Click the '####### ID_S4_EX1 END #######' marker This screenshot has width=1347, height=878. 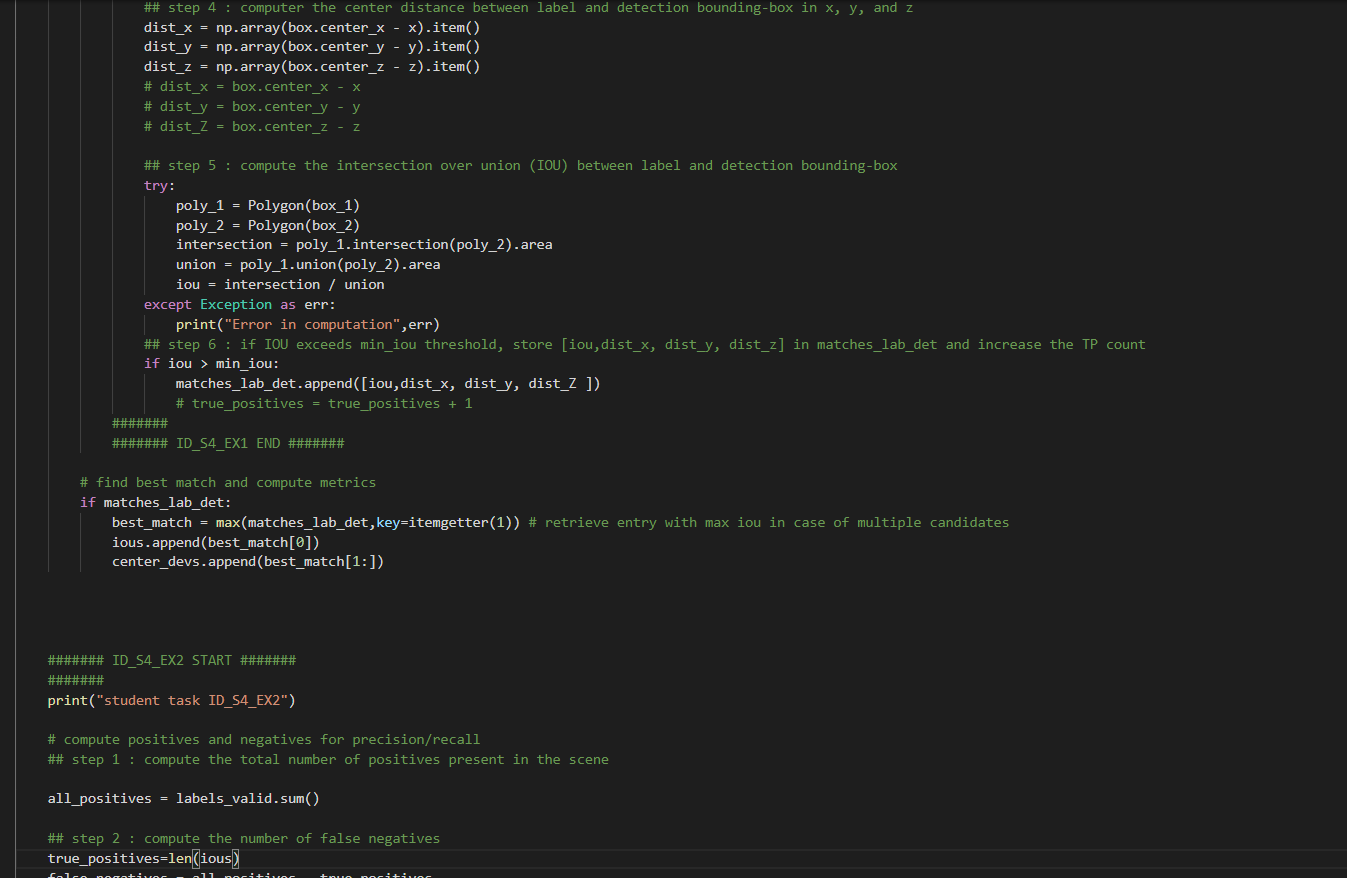pos(228,444)
